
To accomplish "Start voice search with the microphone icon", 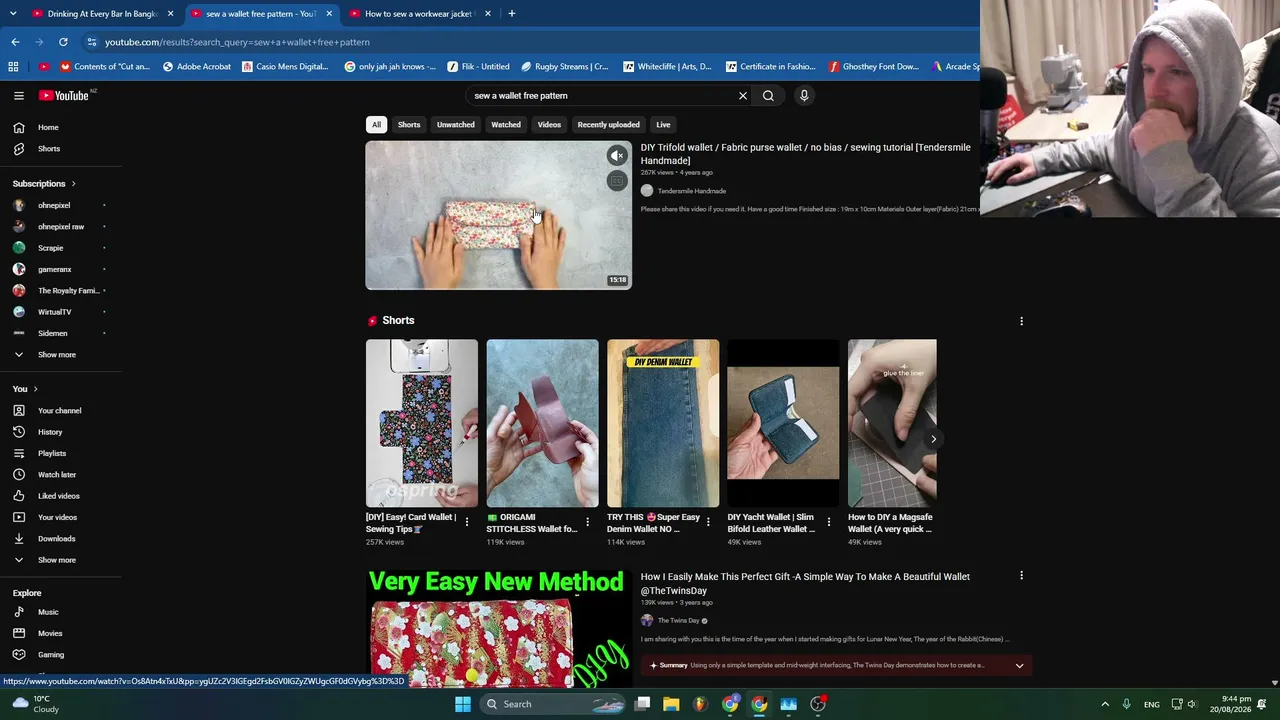I will [804, 96].
